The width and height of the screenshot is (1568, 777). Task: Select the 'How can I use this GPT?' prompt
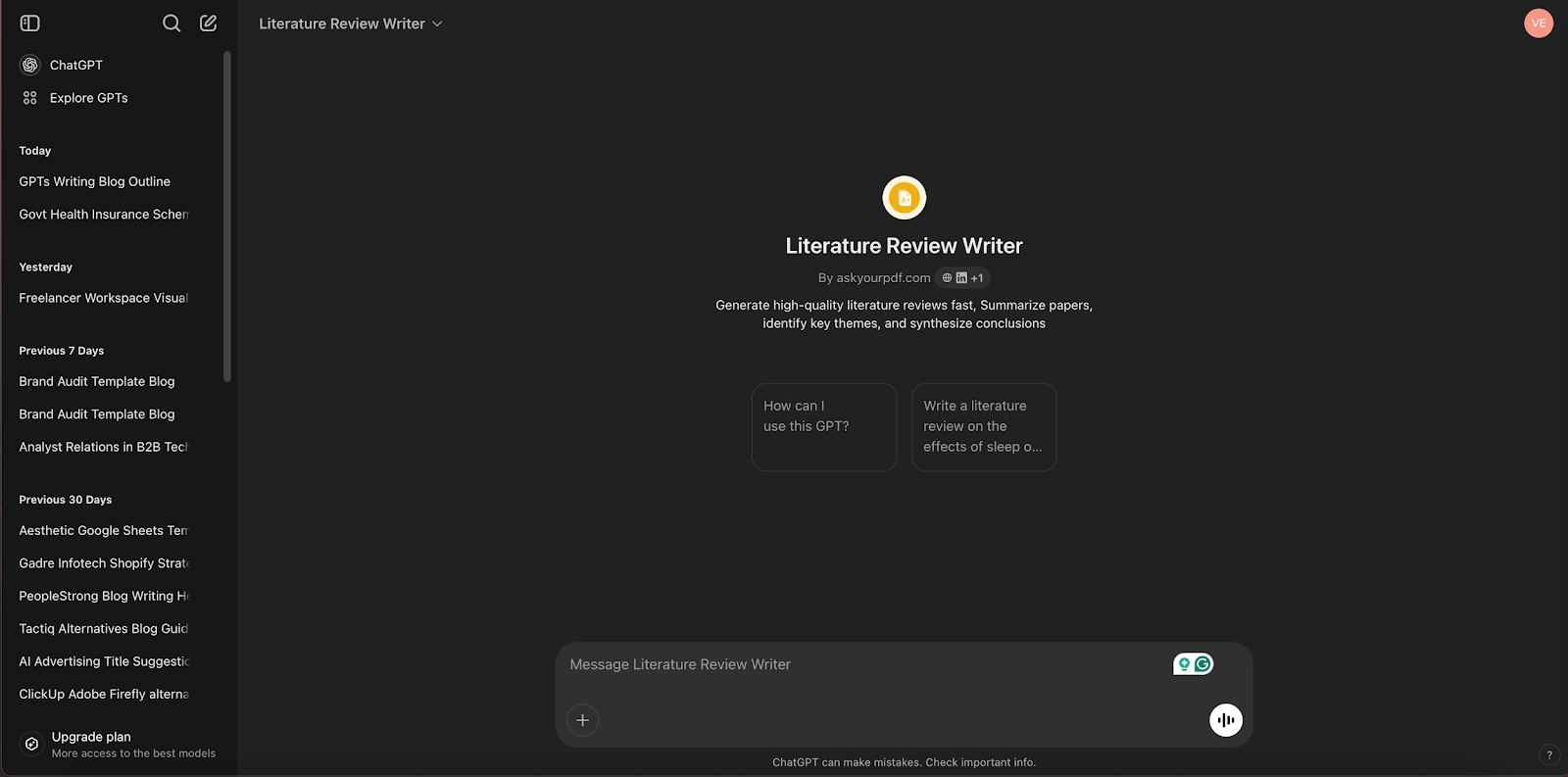click(824, 427)
